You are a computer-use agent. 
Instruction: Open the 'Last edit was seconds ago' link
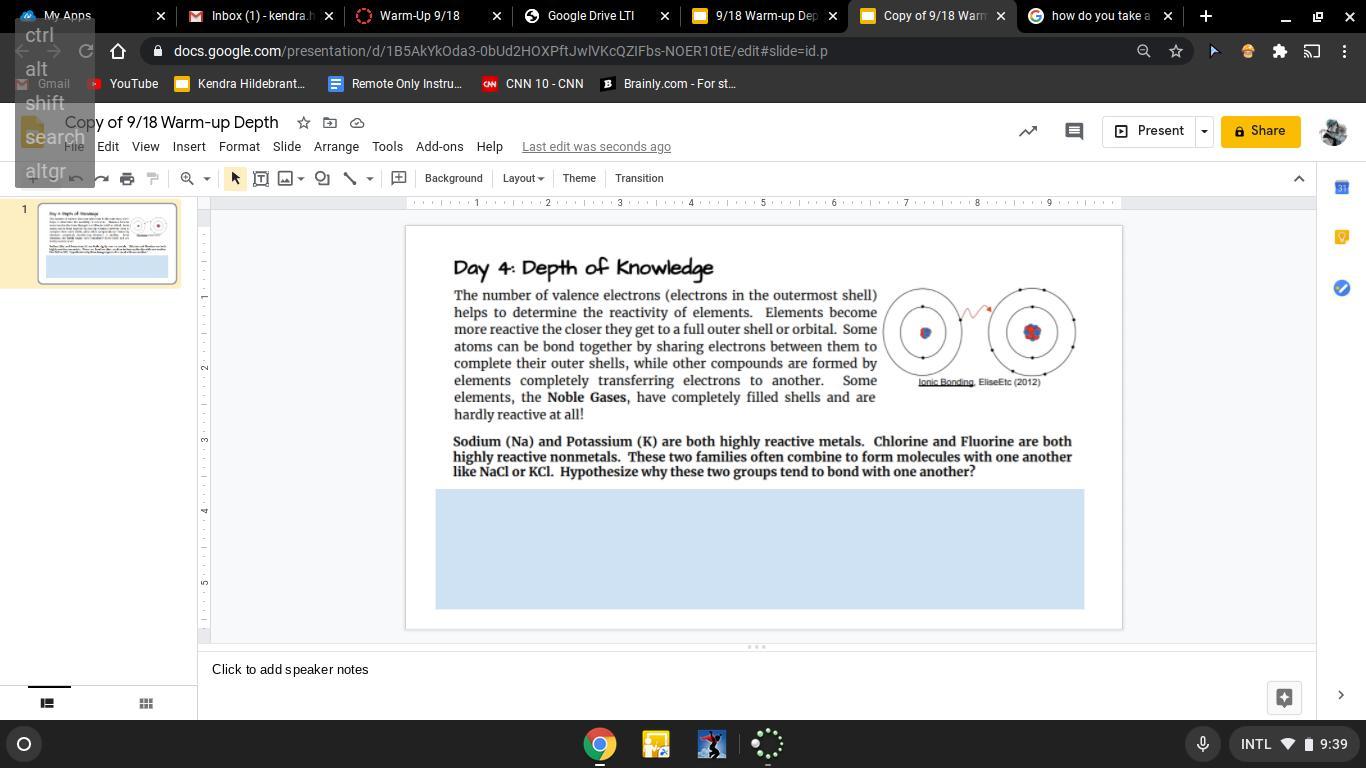(596, 147)
